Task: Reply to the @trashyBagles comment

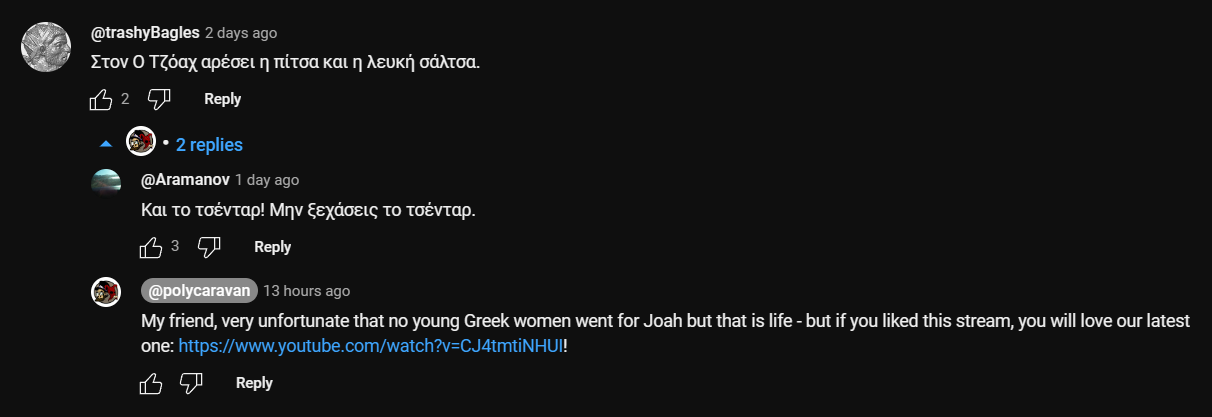Action: click(223, 99)
